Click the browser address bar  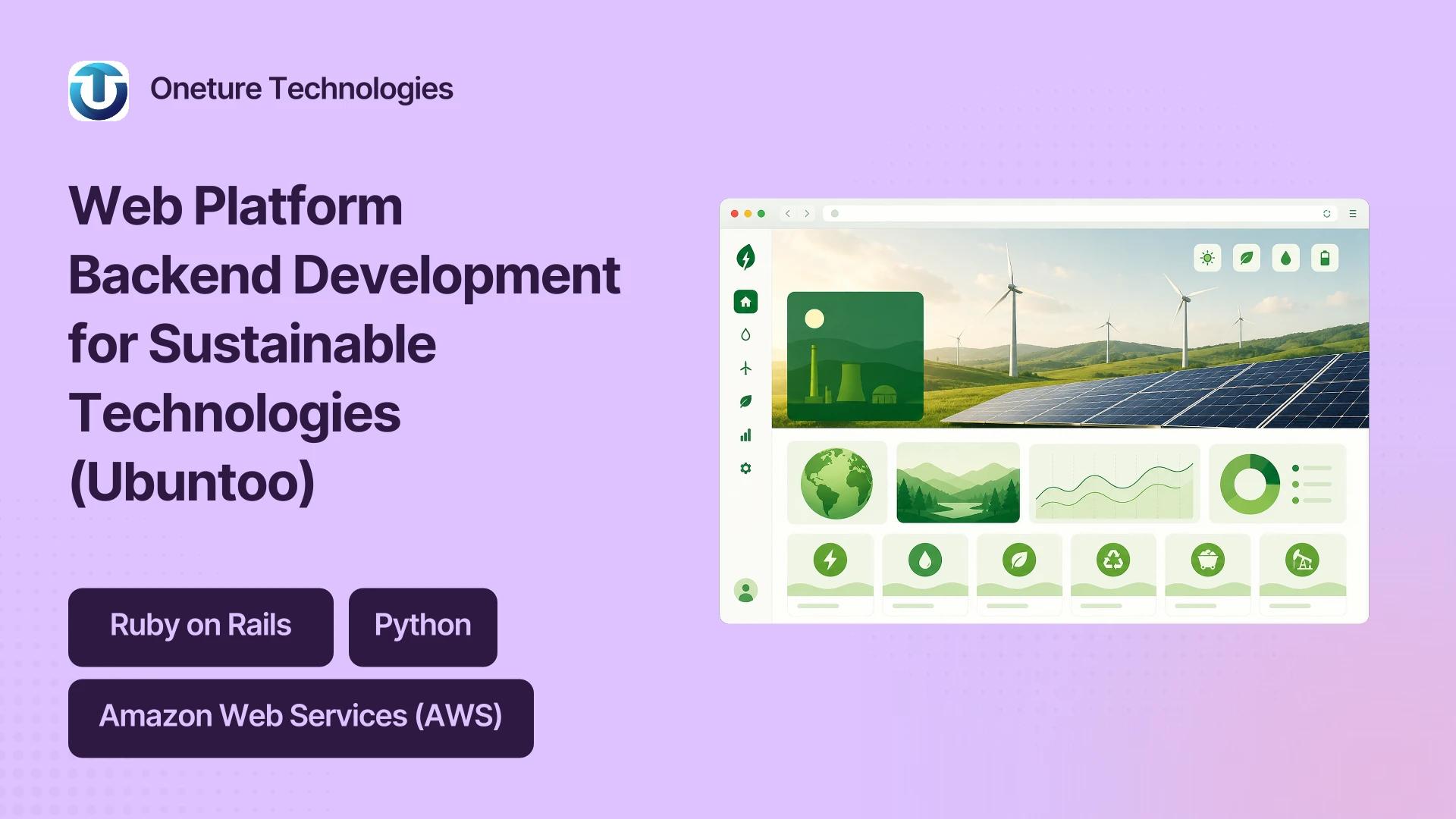1081,214
